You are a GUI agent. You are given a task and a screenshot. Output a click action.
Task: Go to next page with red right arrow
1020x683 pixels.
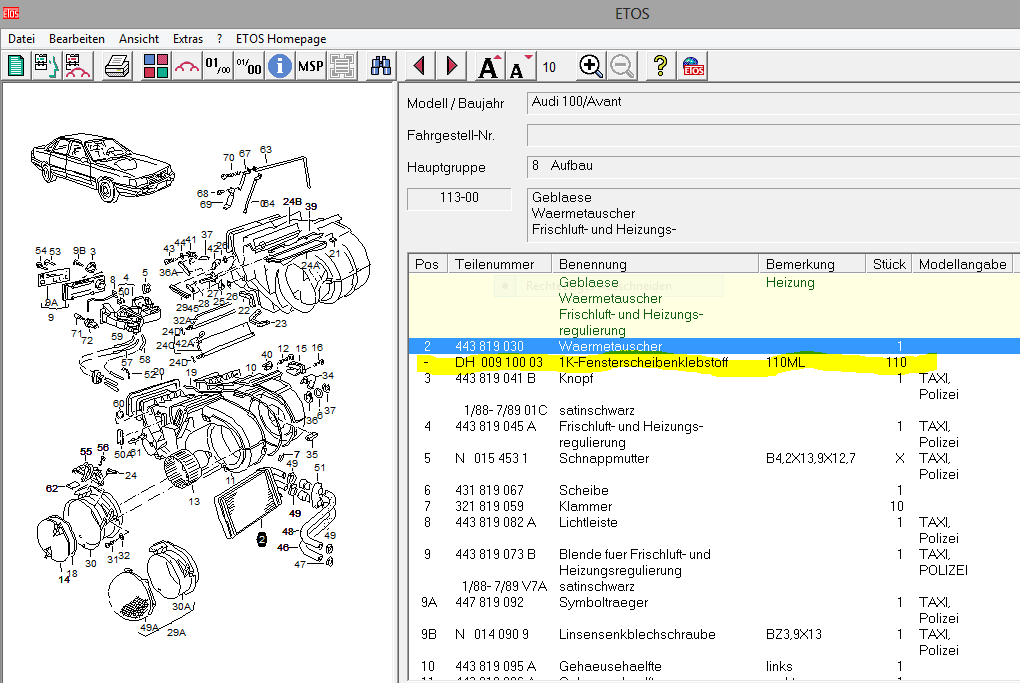[452, 67]
